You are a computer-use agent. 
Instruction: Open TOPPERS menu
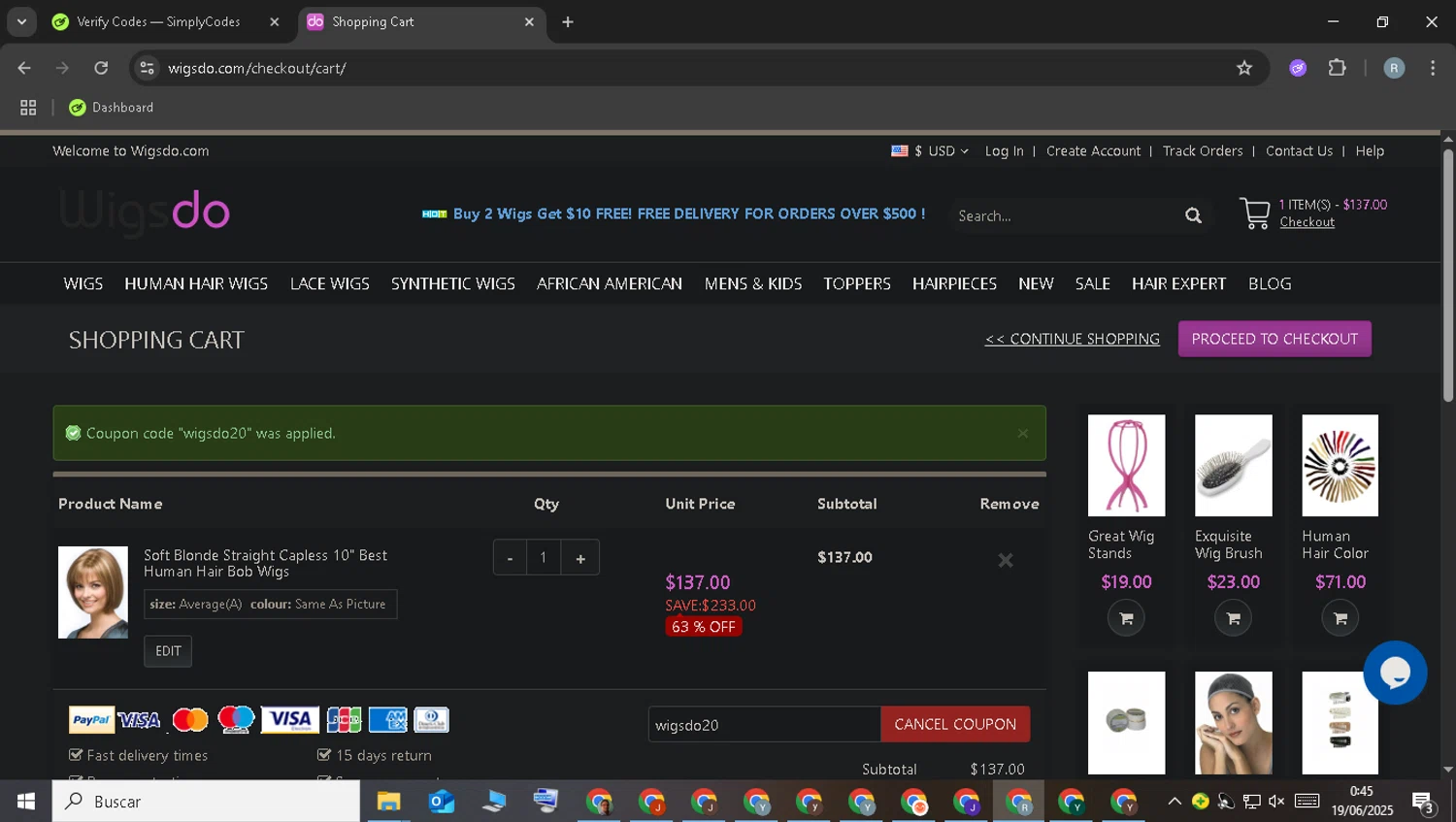pos(857,283)
